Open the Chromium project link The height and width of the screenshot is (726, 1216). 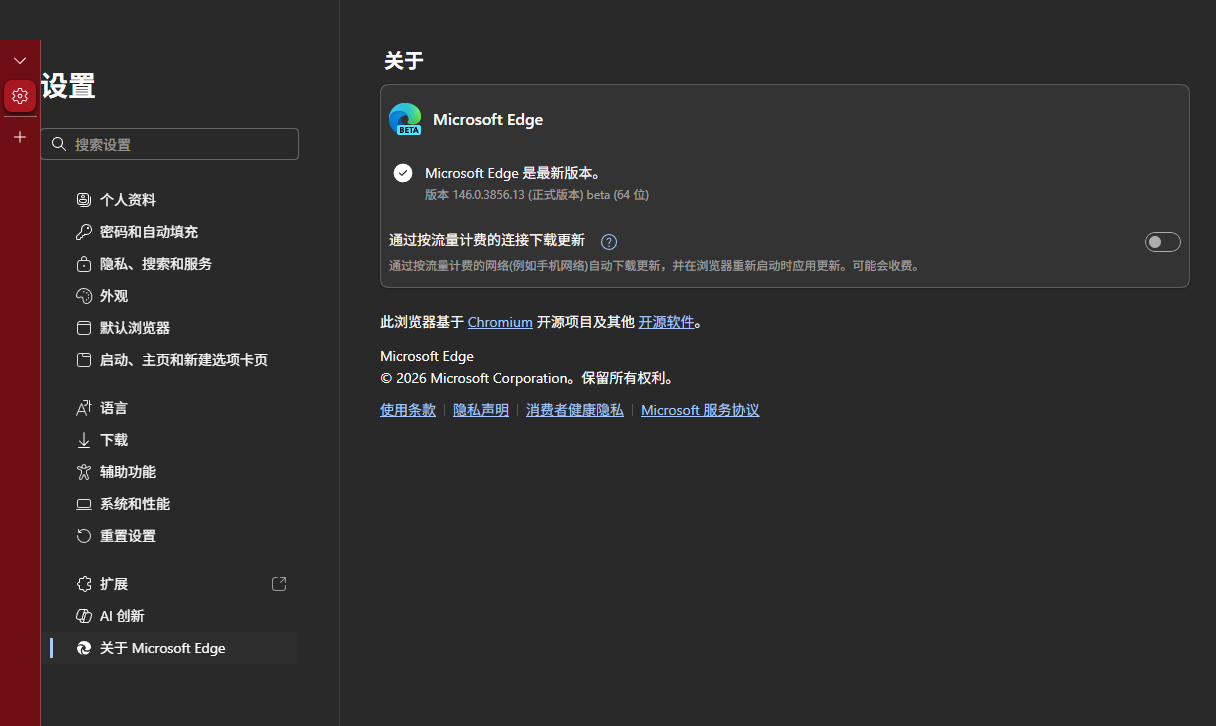tap(500, 321)
